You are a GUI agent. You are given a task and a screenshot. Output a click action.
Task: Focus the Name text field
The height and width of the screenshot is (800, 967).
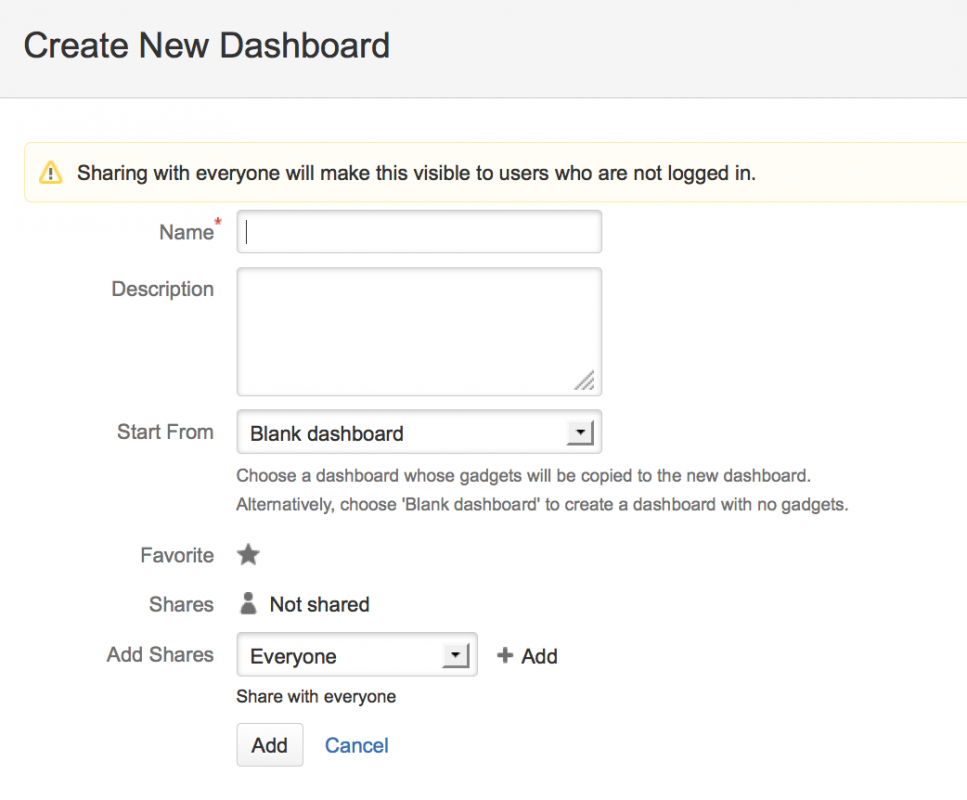click(419, 232)
